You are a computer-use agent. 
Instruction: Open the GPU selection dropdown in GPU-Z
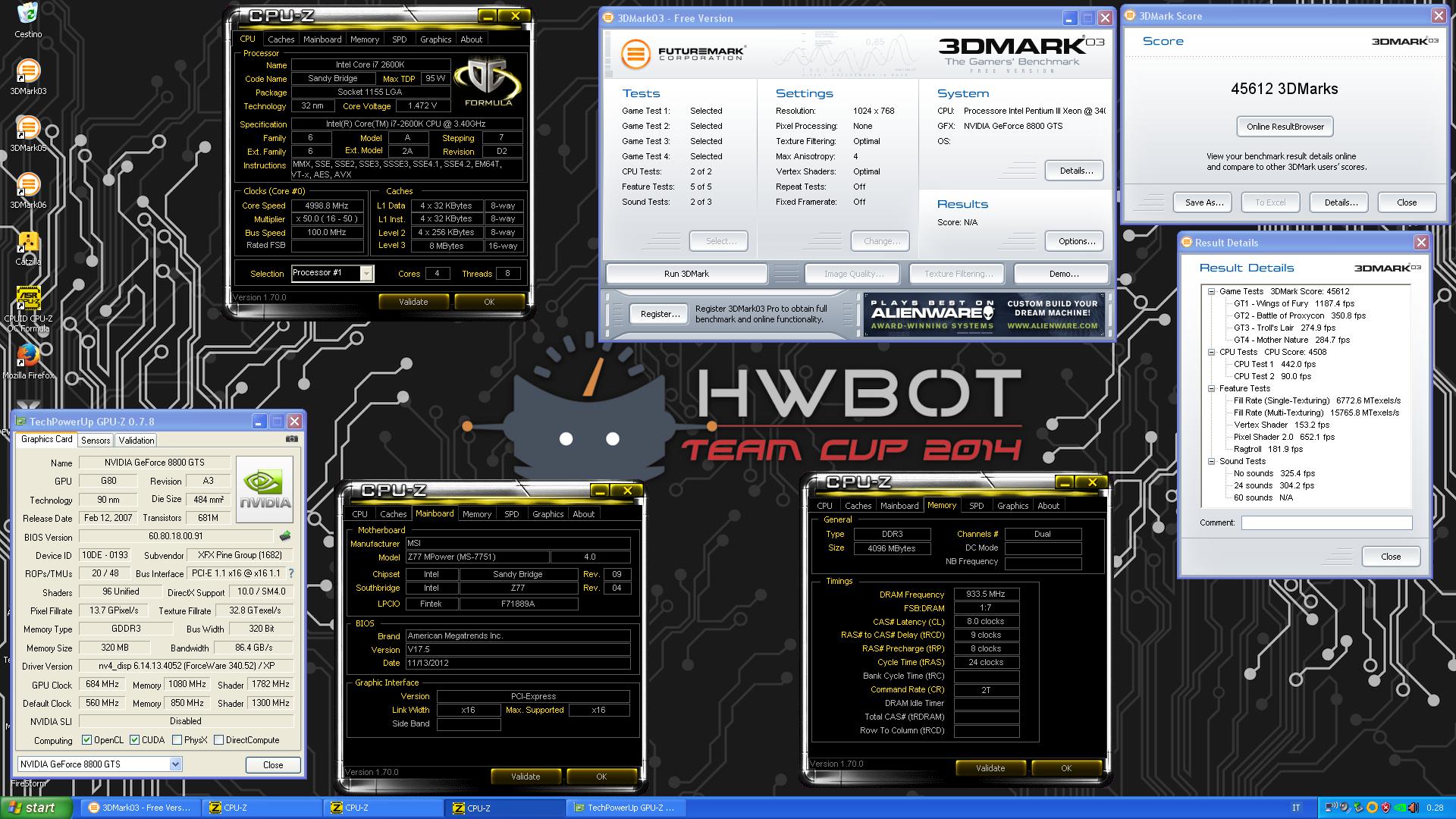[175, 764]
